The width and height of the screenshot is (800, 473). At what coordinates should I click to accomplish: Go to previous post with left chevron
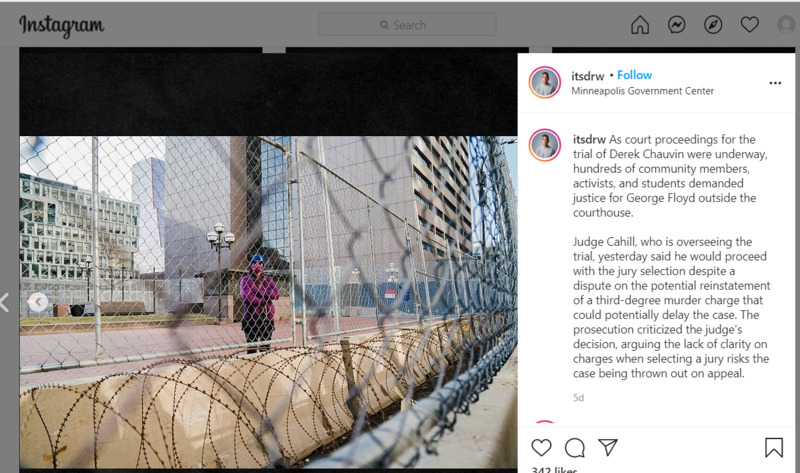click(x=5, y=302)
